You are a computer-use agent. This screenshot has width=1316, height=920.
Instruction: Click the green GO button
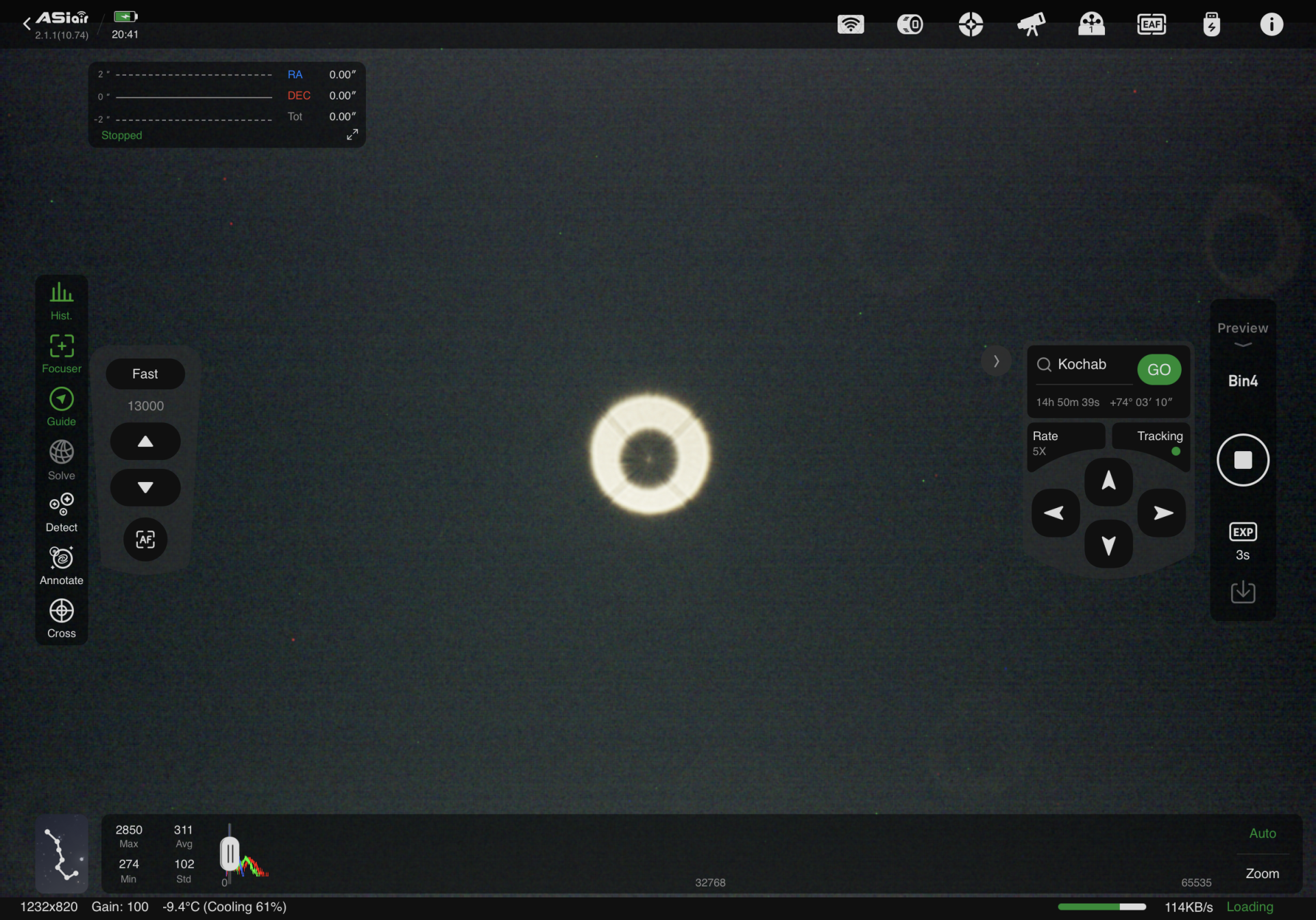pyautogui.click(x=1159, y=370)
